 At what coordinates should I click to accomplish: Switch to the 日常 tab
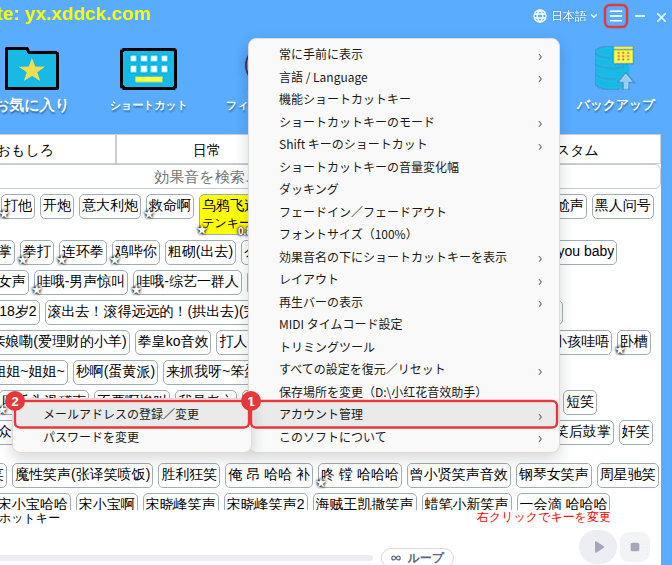(x=183, y=150)
